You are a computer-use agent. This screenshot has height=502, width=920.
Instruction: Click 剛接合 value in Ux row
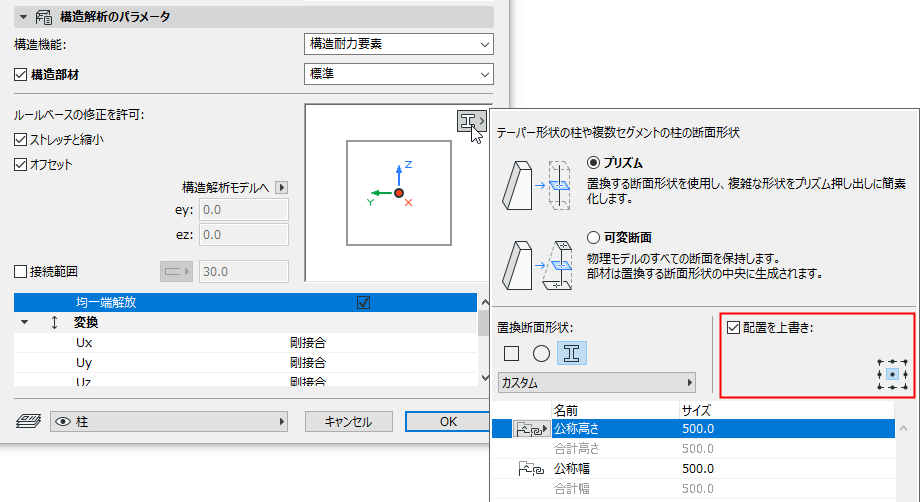click(308, 342)
